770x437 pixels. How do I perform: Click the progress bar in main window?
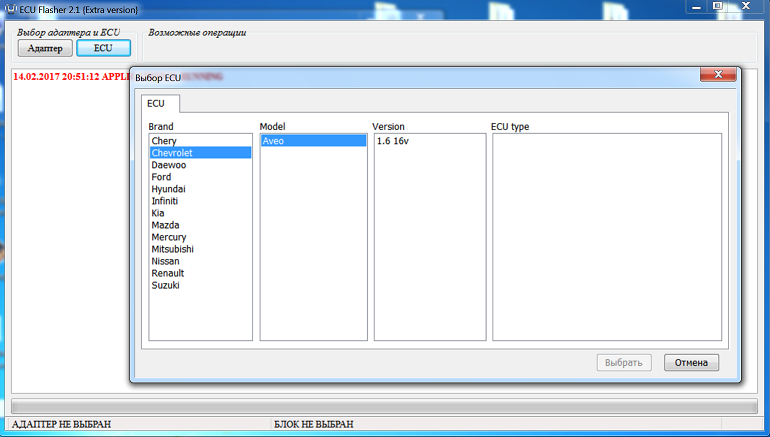click(x=384, y=406)
